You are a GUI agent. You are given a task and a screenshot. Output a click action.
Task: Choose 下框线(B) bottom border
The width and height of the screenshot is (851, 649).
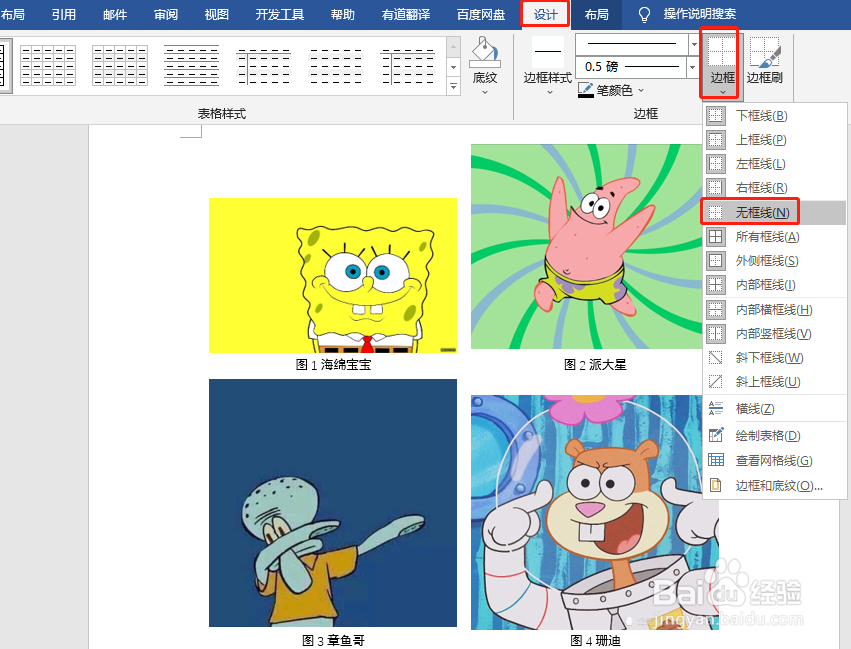coord(775,116)
